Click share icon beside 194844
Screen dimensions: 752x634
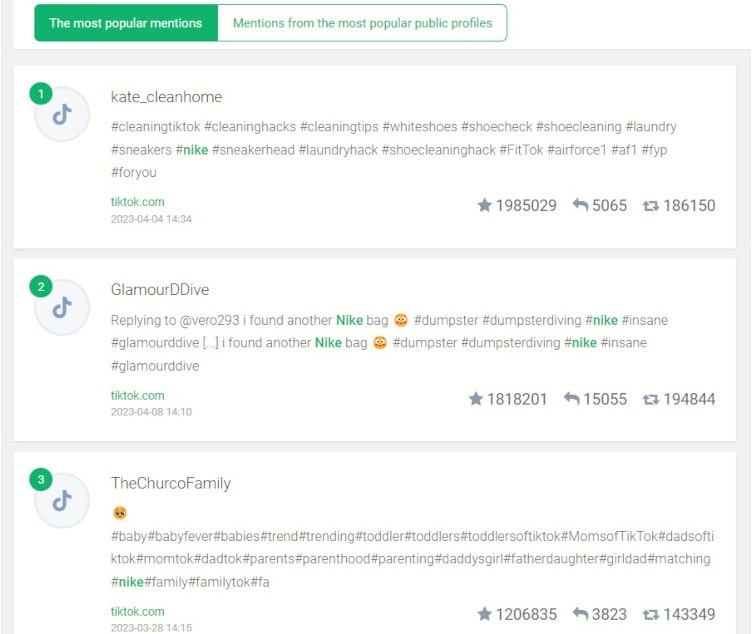pos(651,399)
